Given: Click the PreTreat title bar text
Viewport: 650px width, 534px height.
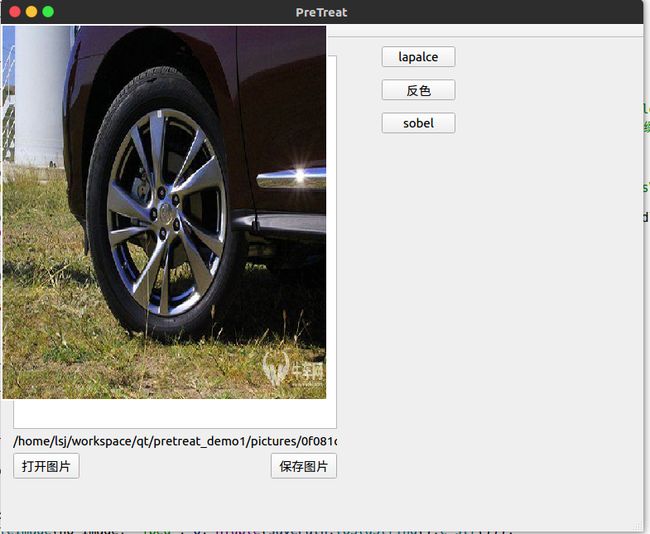Looking at the screenshot, I should tap(322, 12).
